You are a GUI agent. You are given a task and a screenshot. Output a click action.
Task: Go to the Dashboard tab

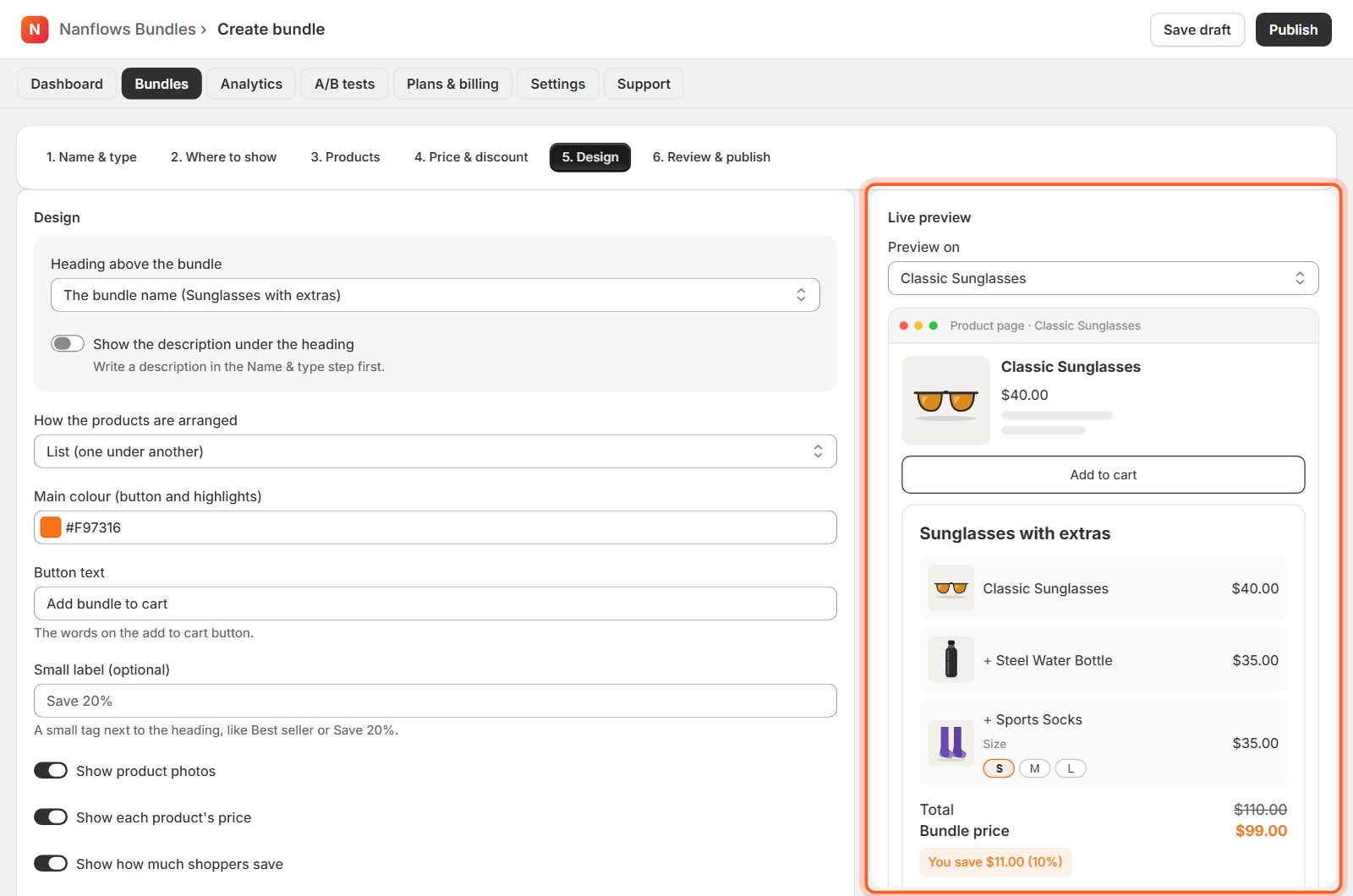point(67,84)
